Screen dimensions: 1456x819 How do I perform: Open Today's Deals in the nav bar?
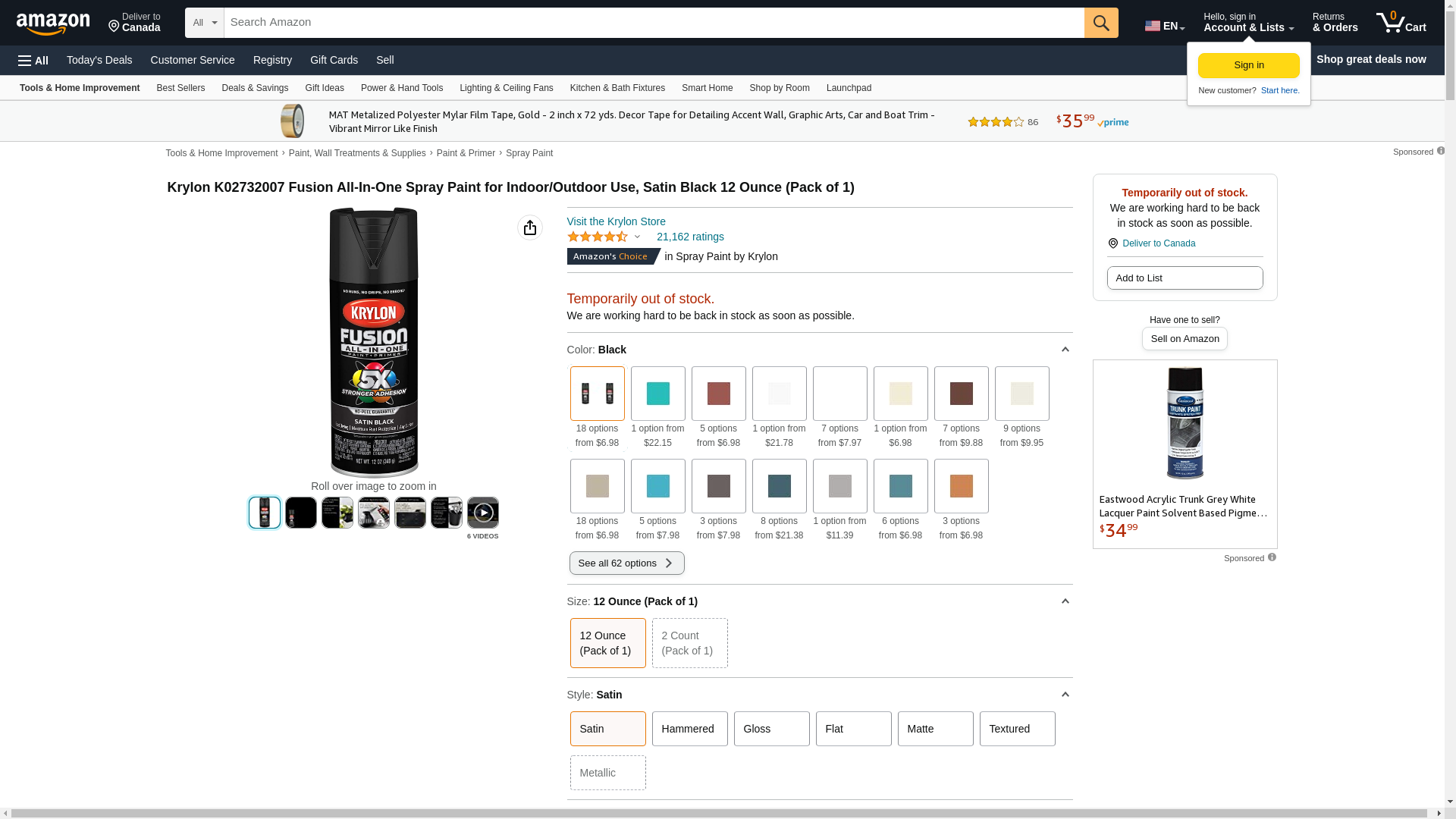pyautogui.click(x=99, y=60)
